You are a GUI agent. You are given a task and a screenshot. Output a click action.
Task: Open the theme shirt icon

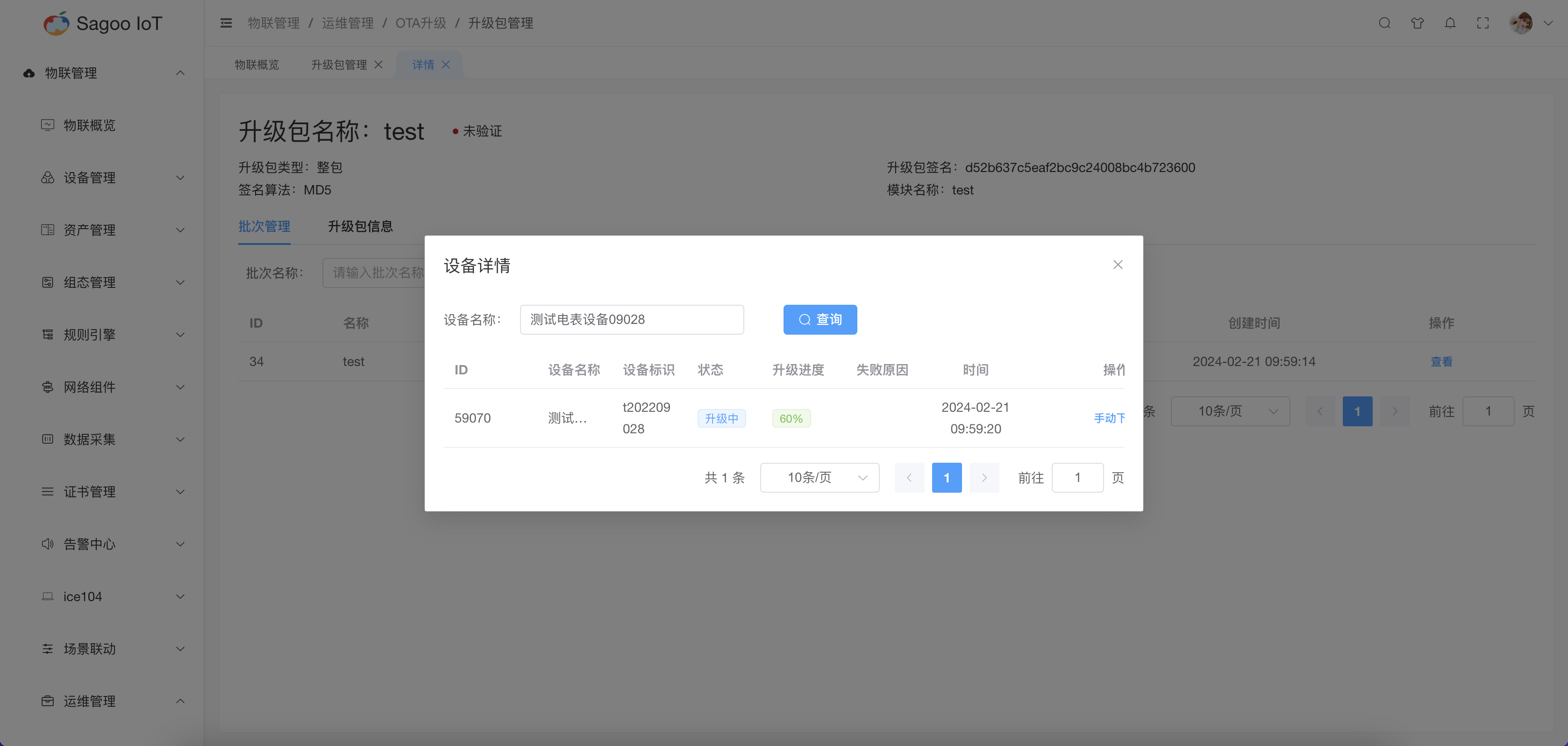tap(1417, 23)
